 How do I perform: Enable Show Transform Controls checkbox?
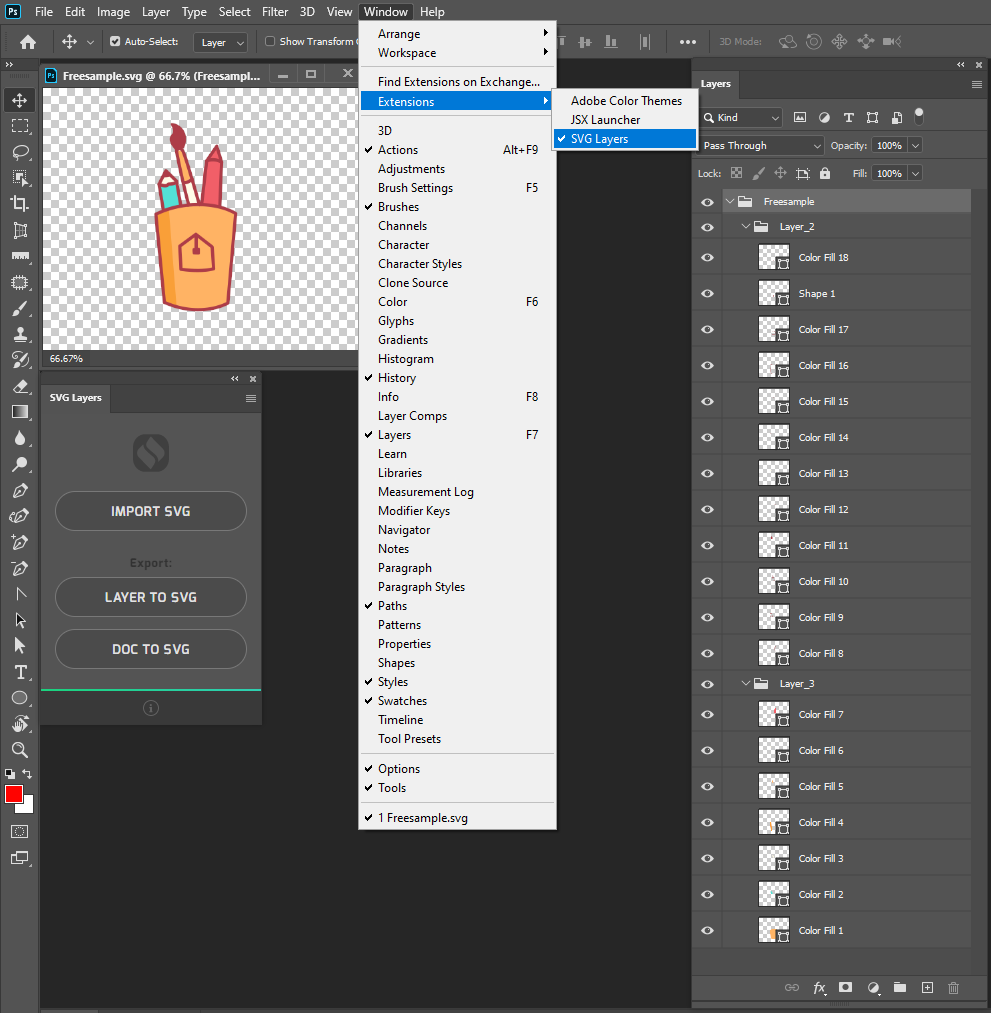[x=270, y=41]
